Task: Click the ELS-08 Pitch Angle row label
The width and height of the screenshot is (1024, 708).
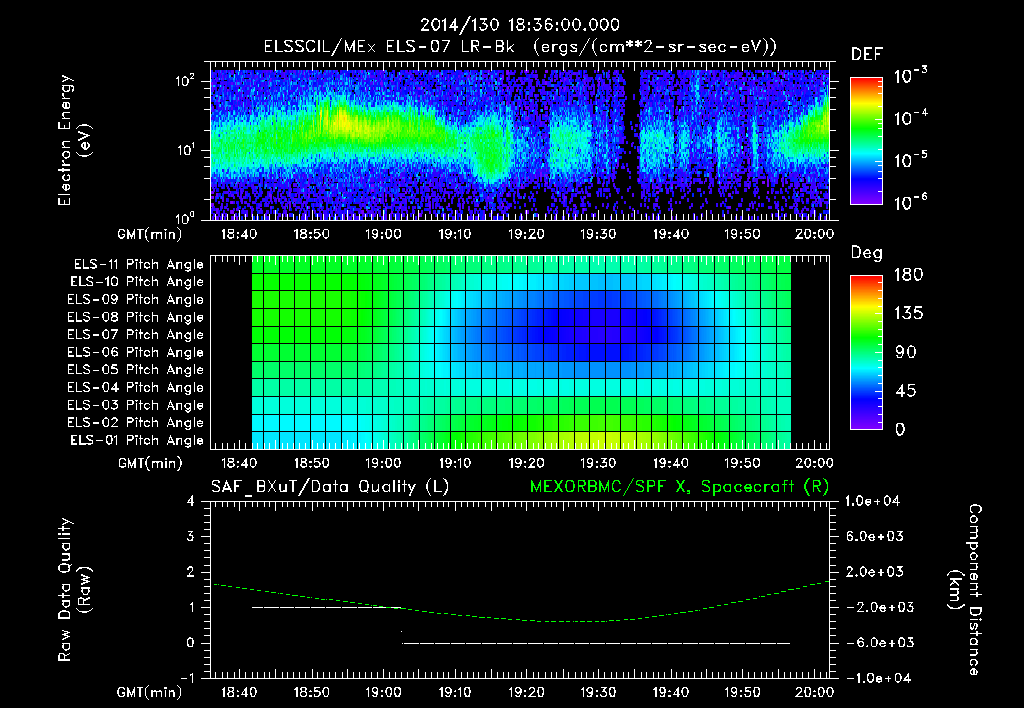Action: click(135, 317)
